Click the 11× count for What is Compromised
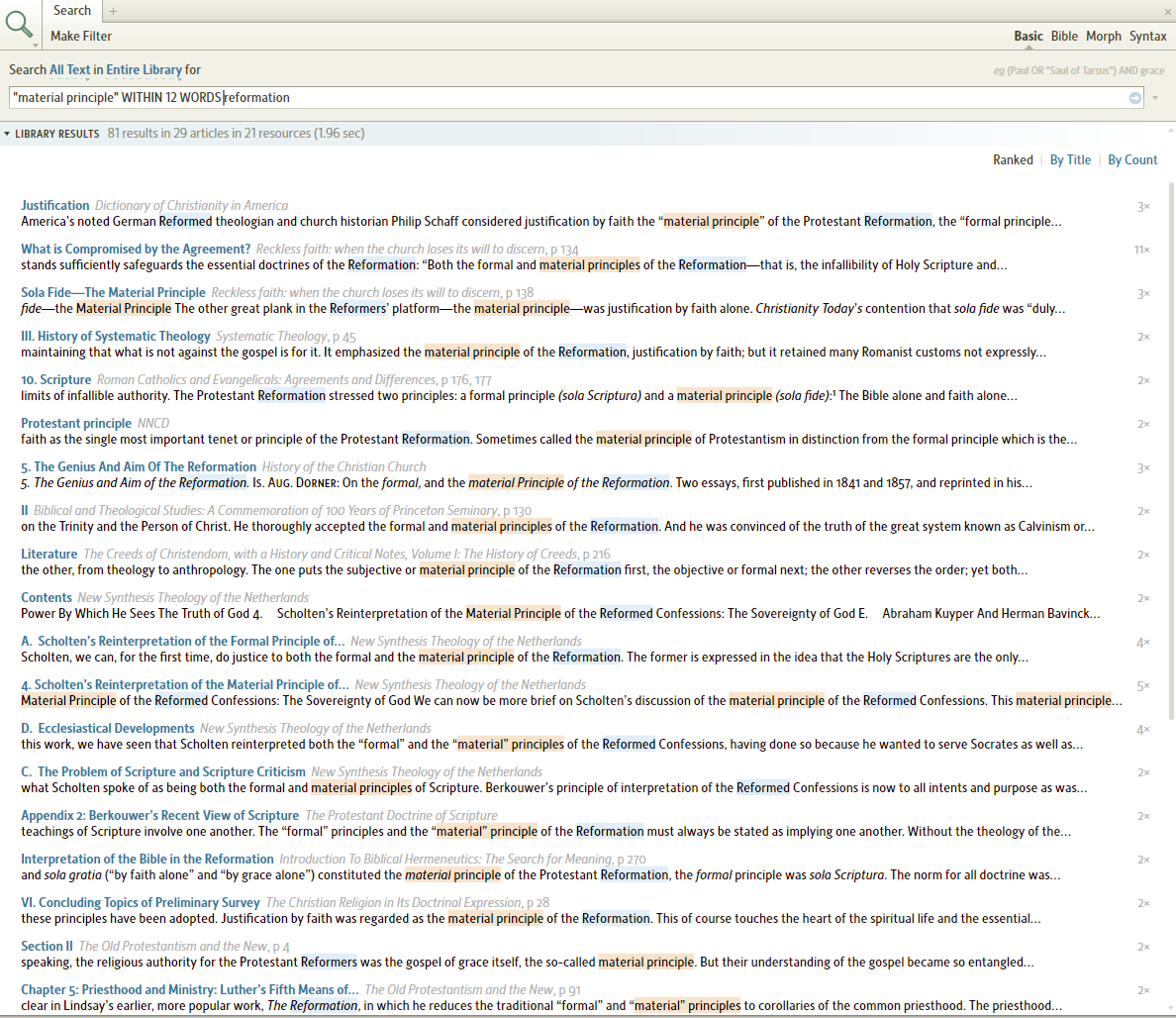The width and height of the screenshot is (1176, 1018). (x=1141, y=250)
